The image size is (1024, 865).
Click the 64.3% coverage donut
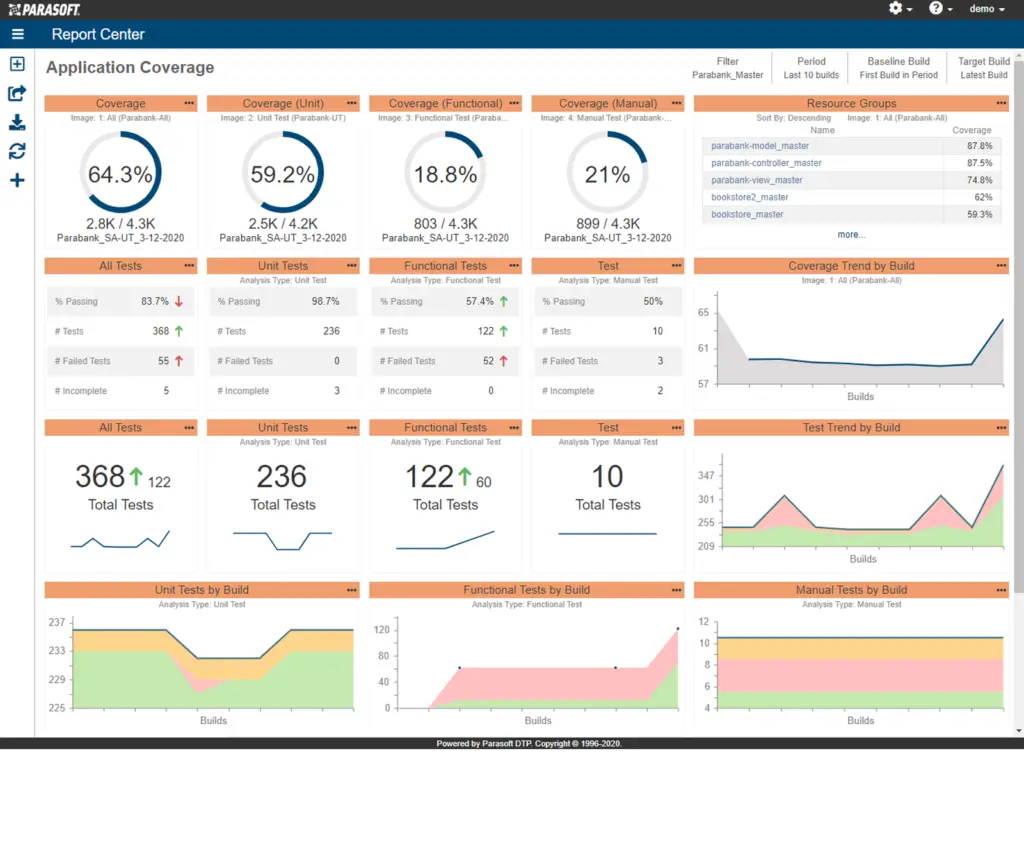pos(120,173)
